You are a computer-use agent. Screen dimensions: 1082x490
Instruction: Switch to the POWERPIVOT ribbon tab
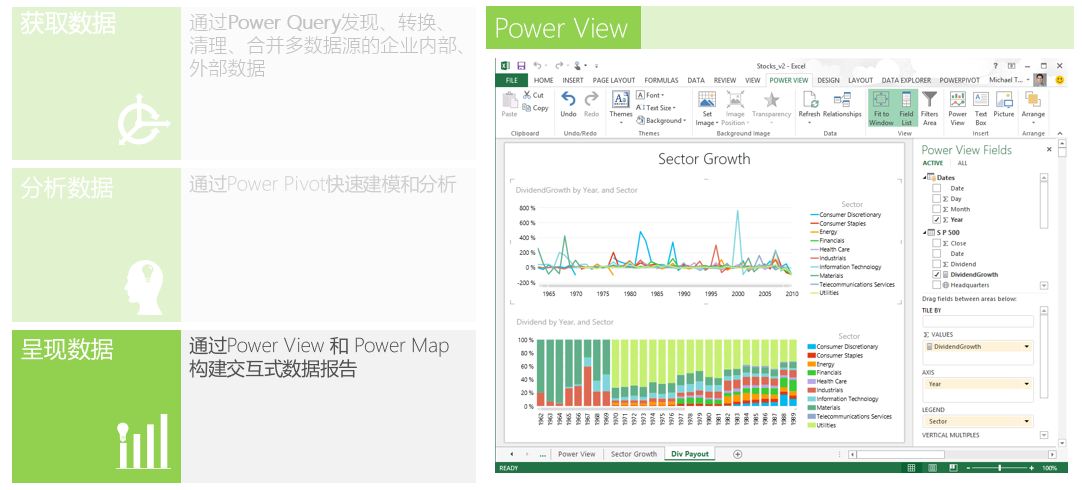point(958,80)
